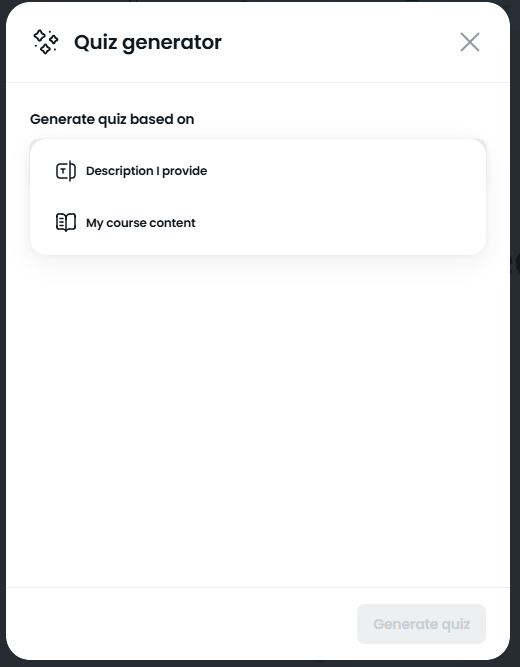Click the 'Generate quiz based on' label

point(112,119)
